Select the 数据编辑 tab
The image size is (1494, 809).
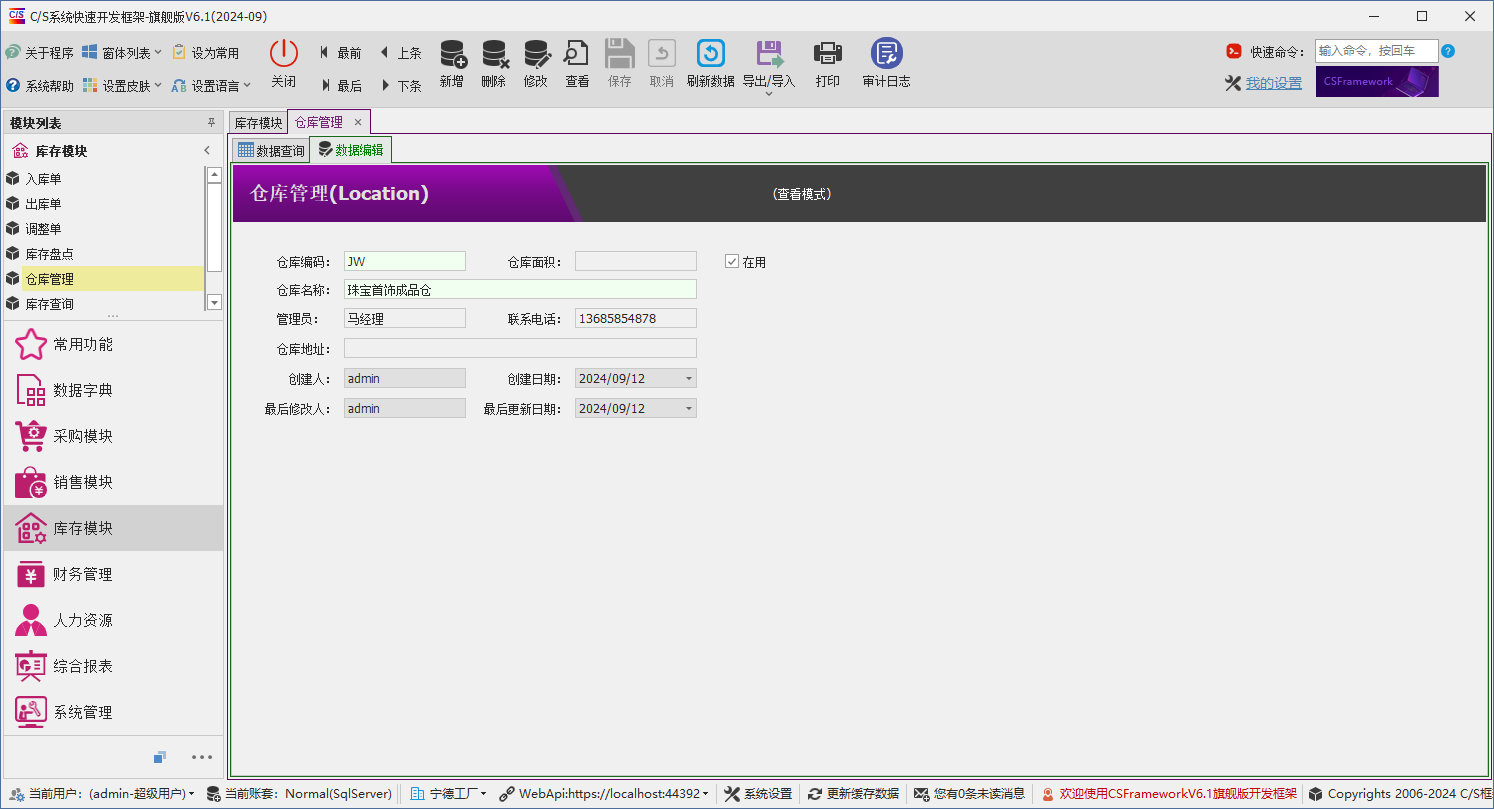(x=351, y=150)
